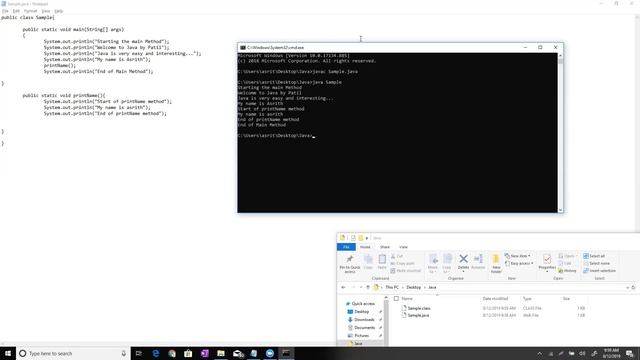
Task: Click the Command Prompt scrollbar down arrow
Action: [x=560, y=210]
